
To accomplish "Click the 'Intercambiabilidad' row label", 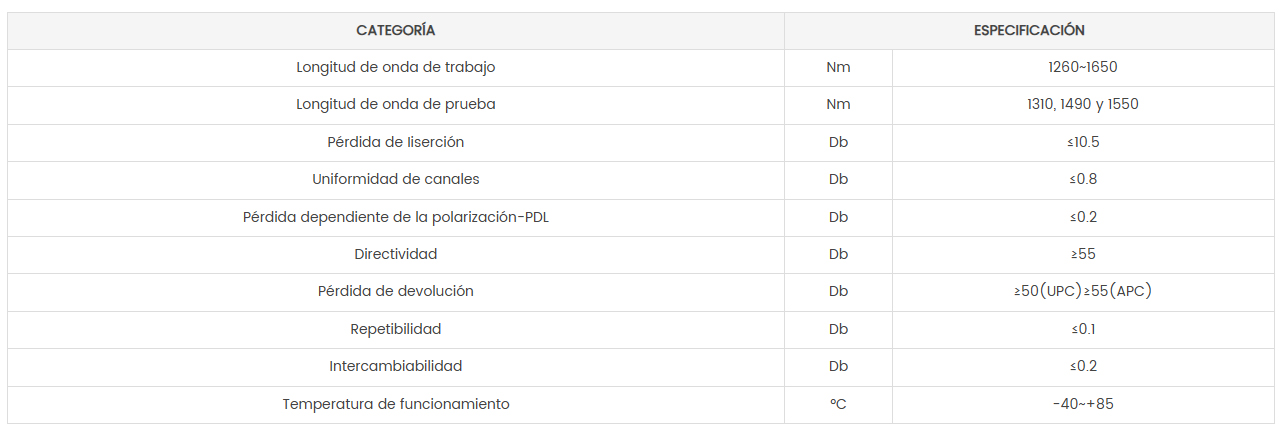I will tap(396, 367).
